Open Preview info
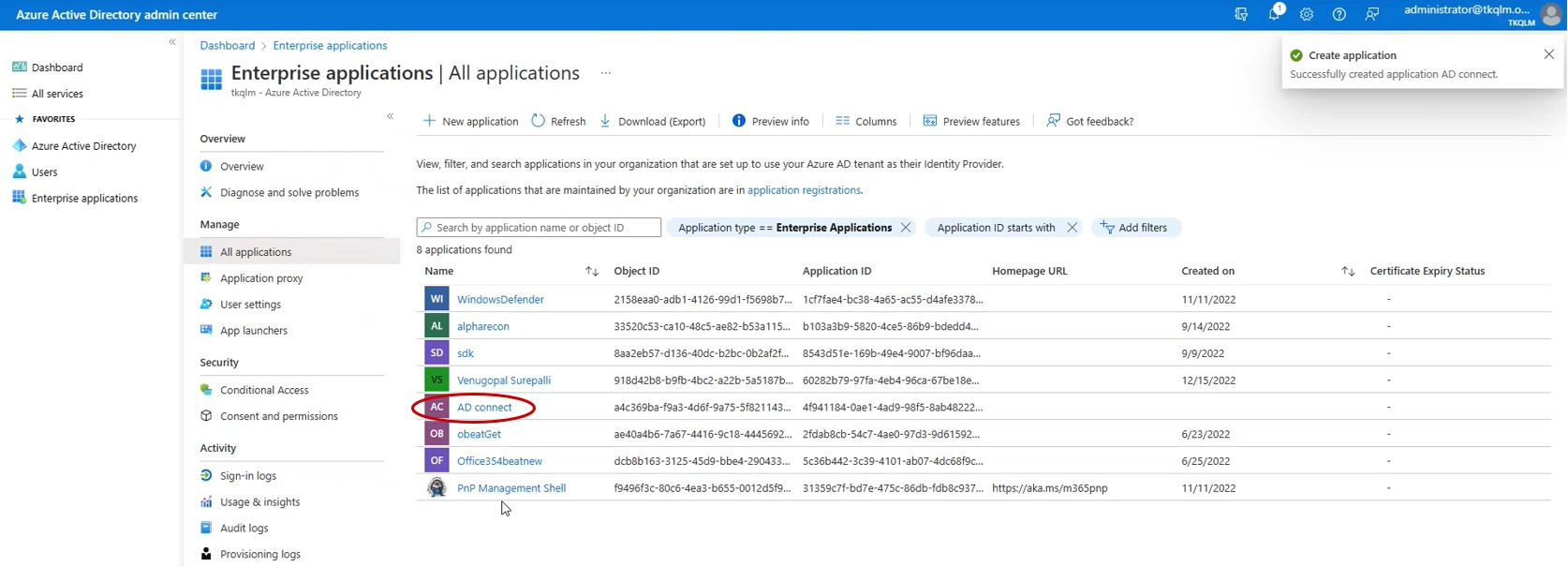 [x=770, y=121]
